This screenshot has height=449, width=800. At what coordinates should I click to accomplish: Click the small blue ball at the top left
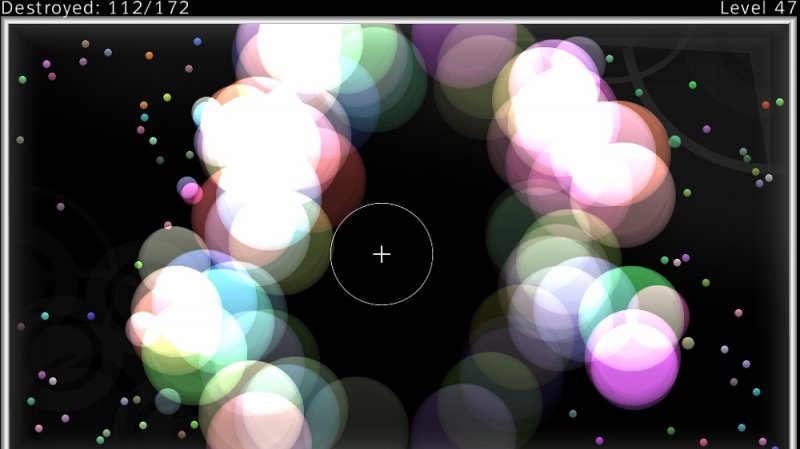[197, 41]
